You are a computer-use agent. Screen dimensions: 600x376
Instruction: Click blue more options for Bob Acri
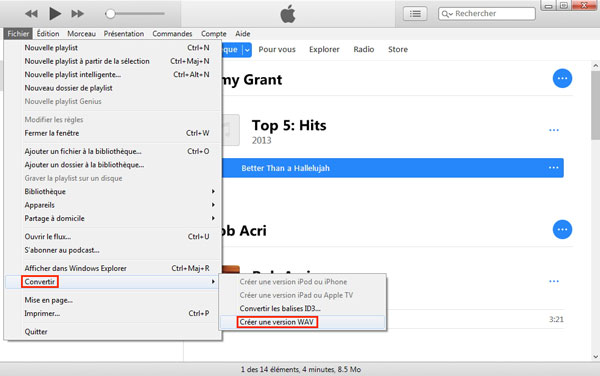(x=562, y=230)
